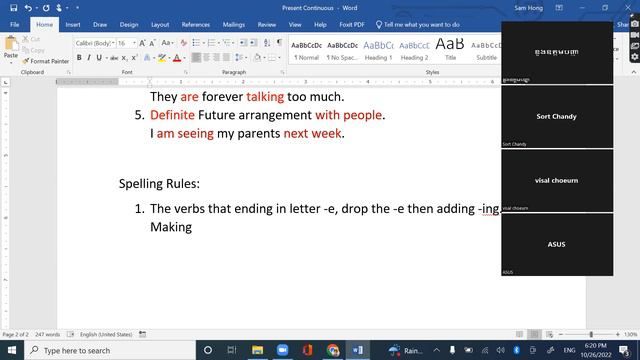Apply numbered list formatting
Viewport: 640px width, 360px height.
pos(211,43)
